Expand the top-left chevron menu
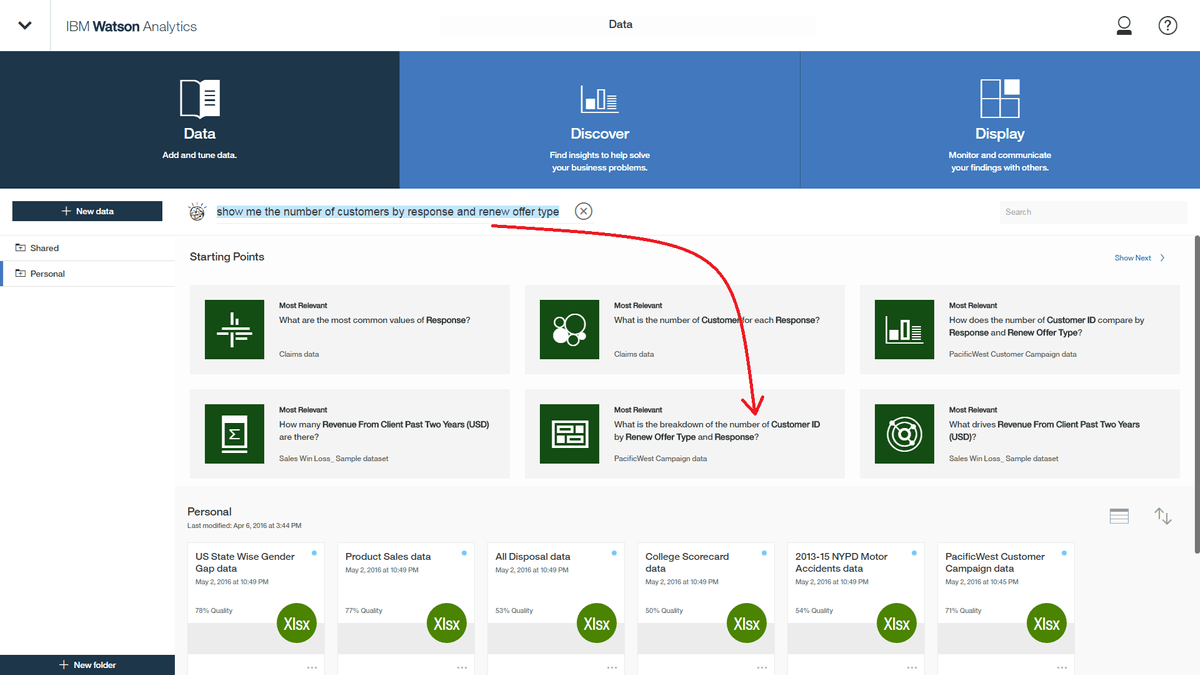Screen dimensions: 1200x675 tap(25, 26)
